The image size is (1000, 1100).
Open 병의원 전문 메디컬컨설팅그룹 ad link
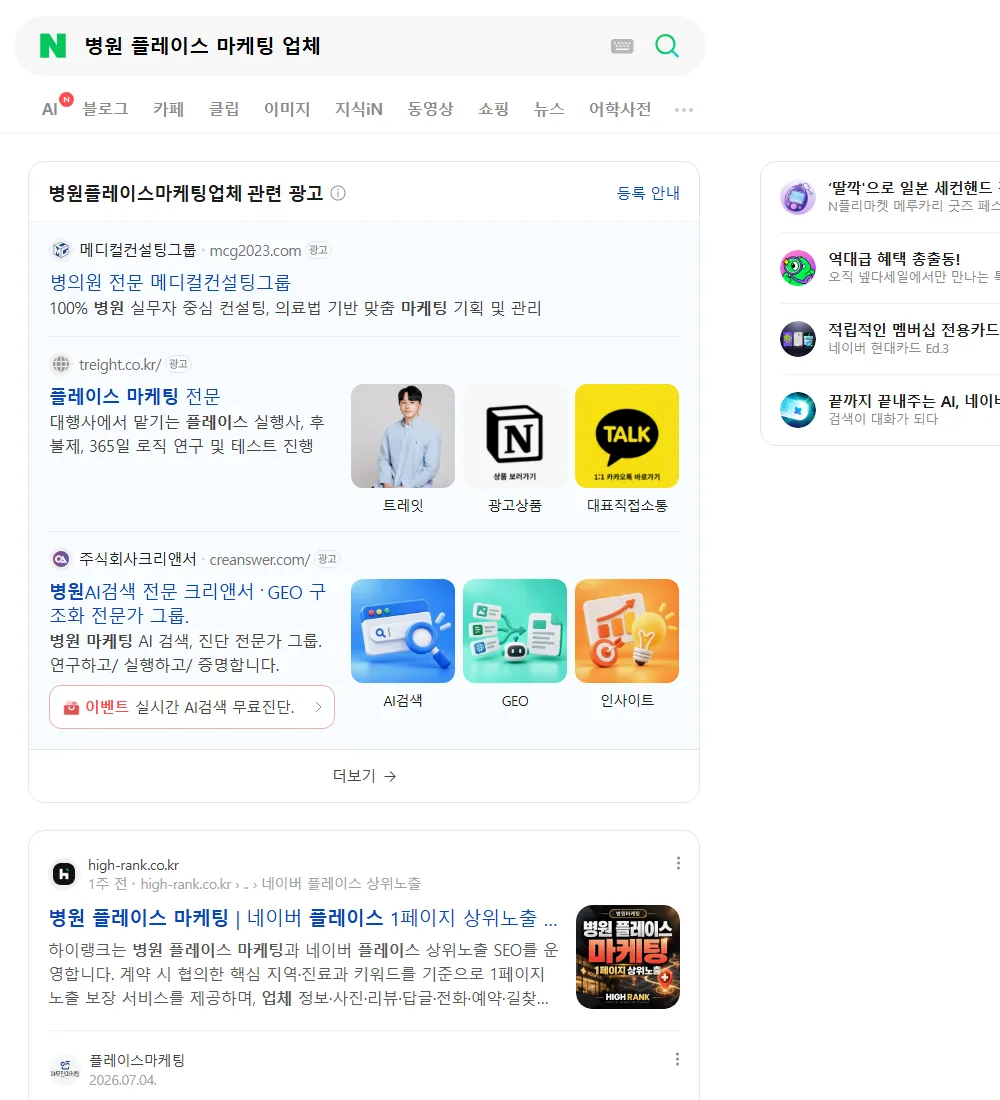(170, 282)
